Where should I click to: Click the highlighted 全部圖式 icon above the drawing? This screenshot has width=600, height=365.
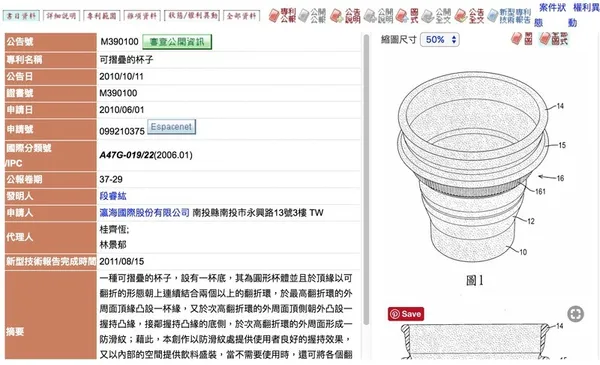point(553,39)
